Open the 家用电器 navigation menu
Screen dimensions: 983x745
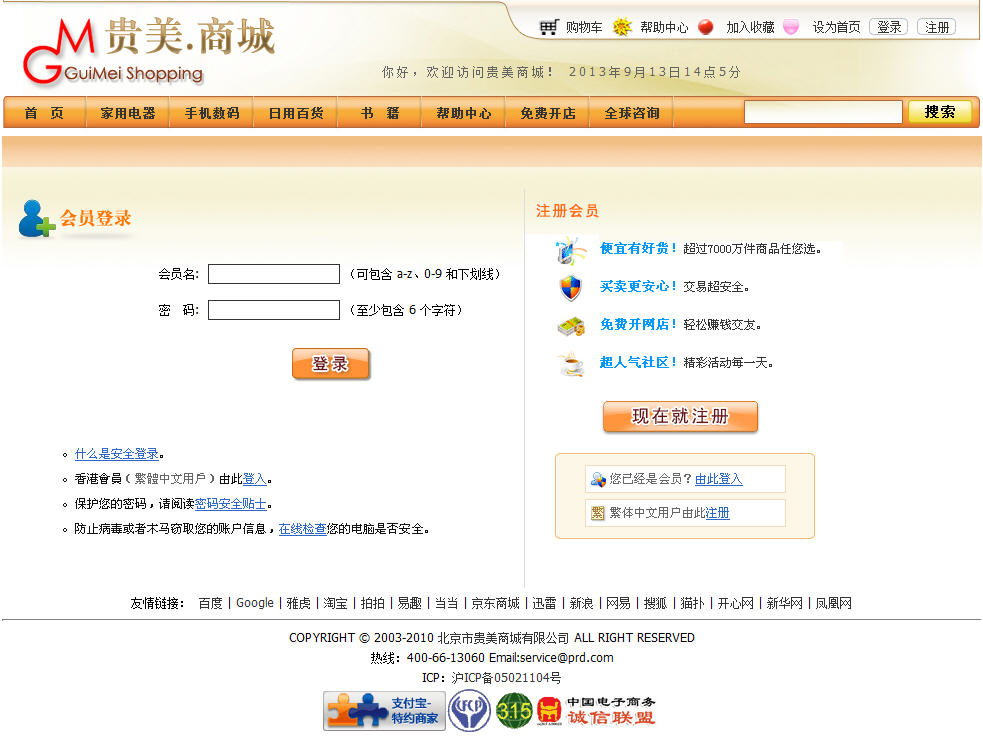click(x=128, y=113)
